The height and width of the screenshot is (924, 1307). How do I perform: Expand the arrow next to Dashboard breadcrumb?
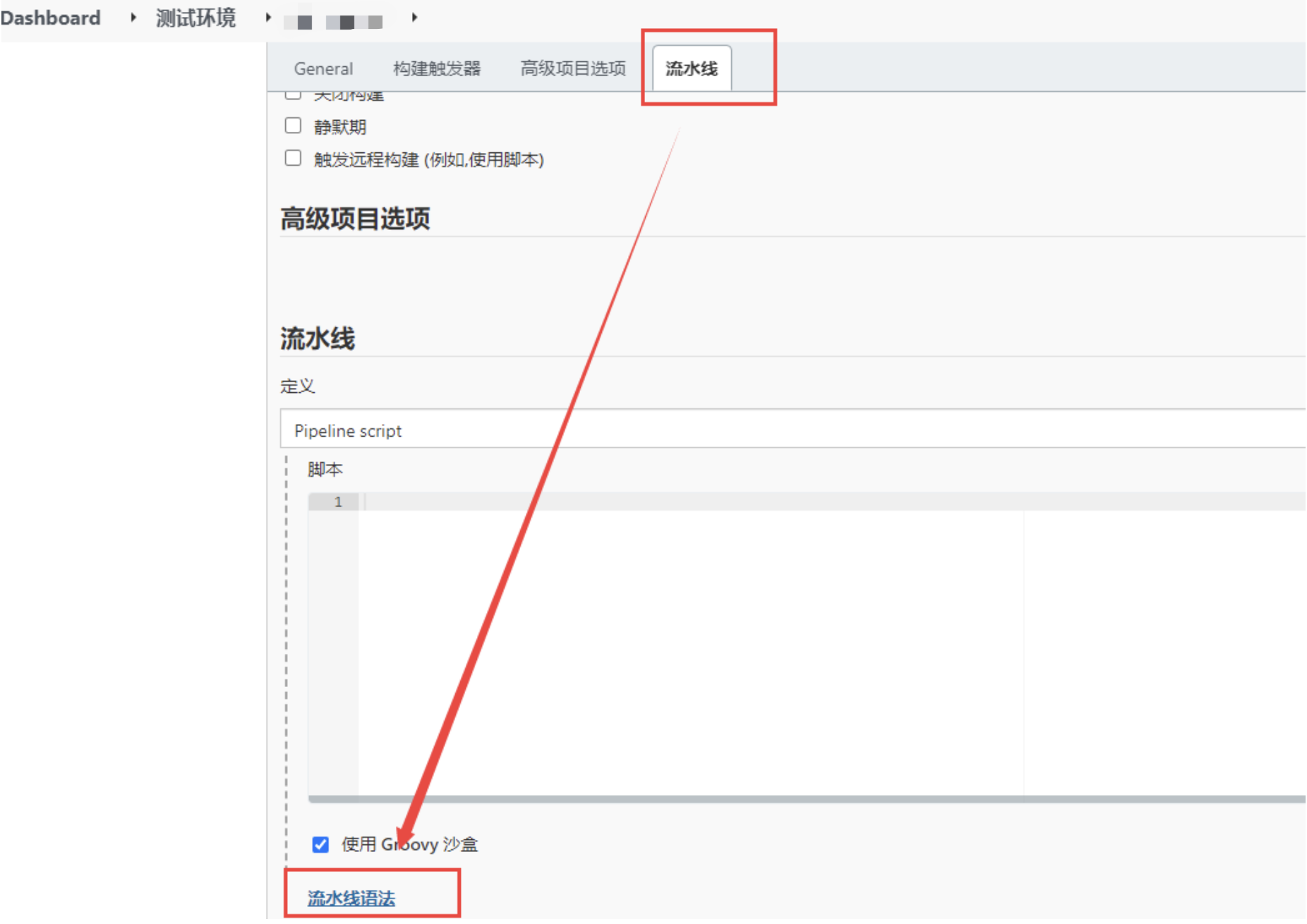point(133,18)
